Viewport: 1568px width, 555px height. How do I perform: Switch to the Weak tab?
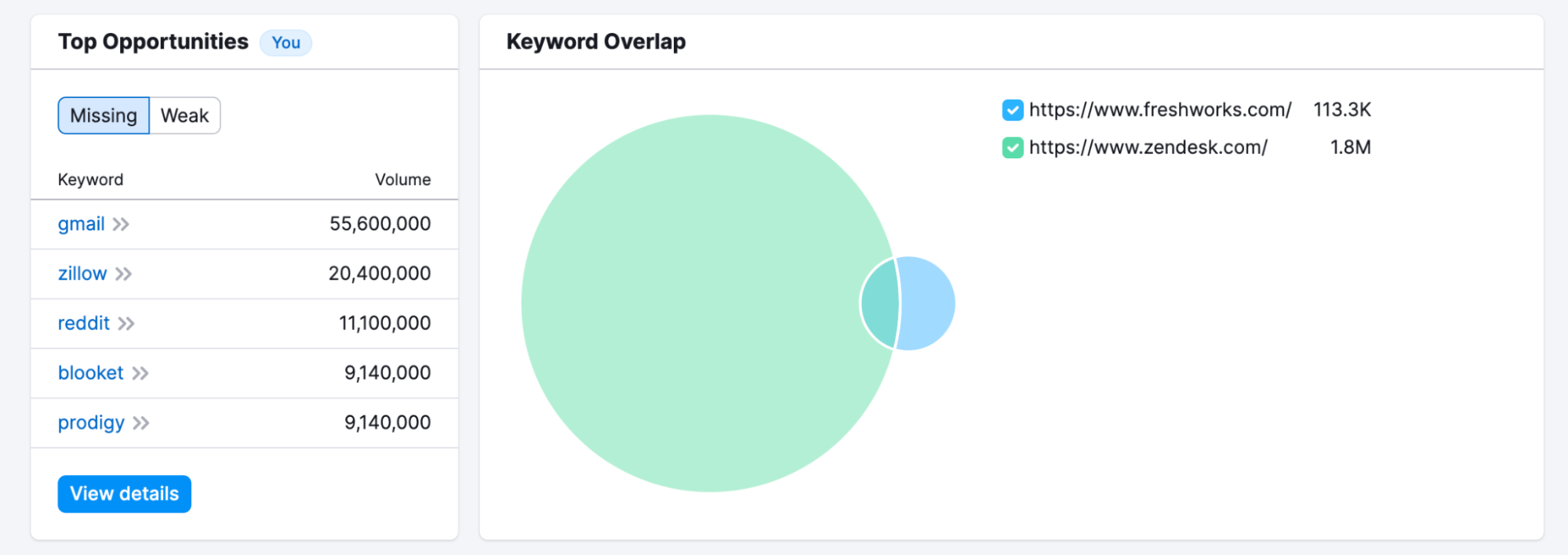[x=184, y=116]
